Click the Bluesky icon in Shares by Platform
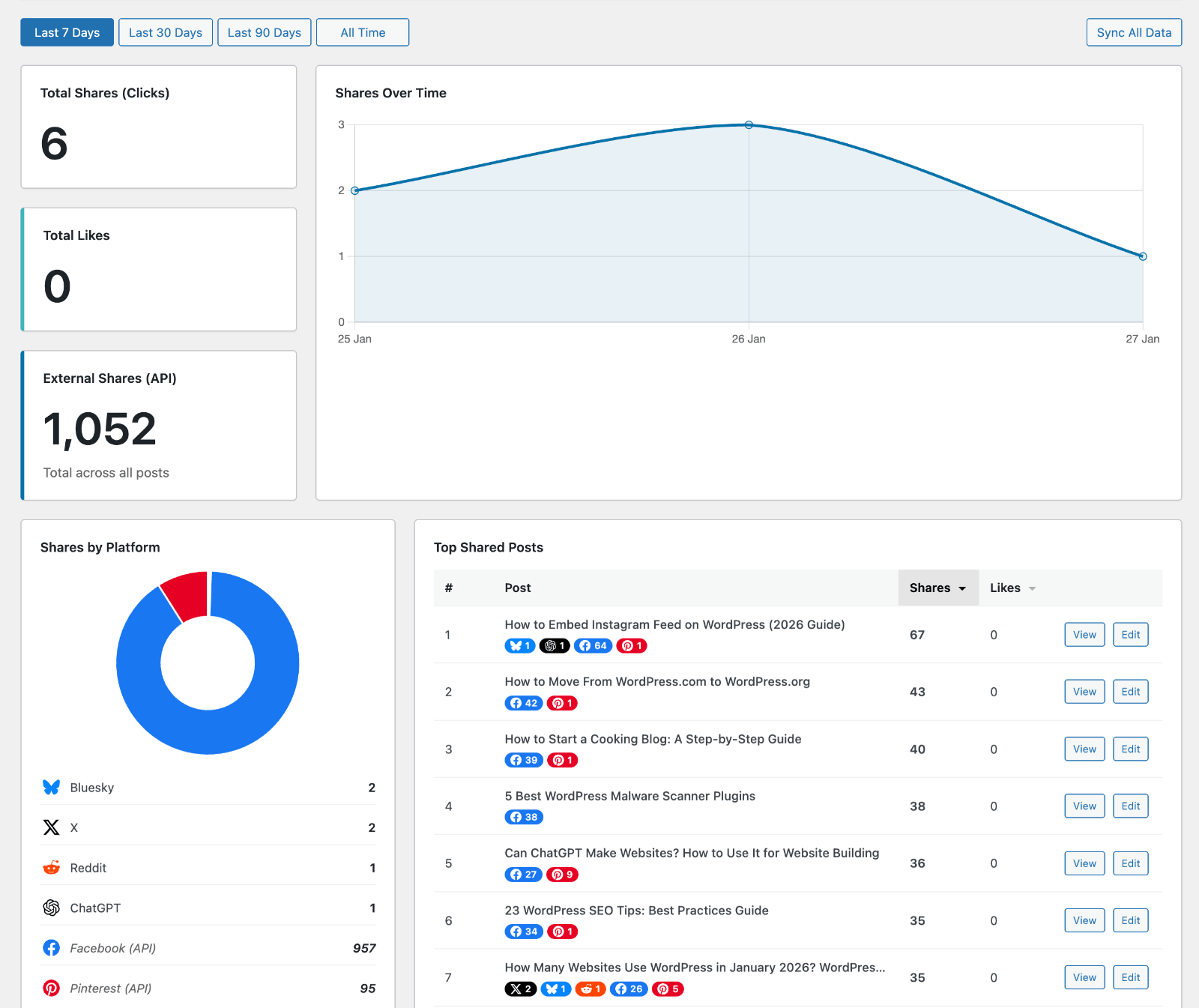This screenshot has width=1199, height=1008. (51, 787)
